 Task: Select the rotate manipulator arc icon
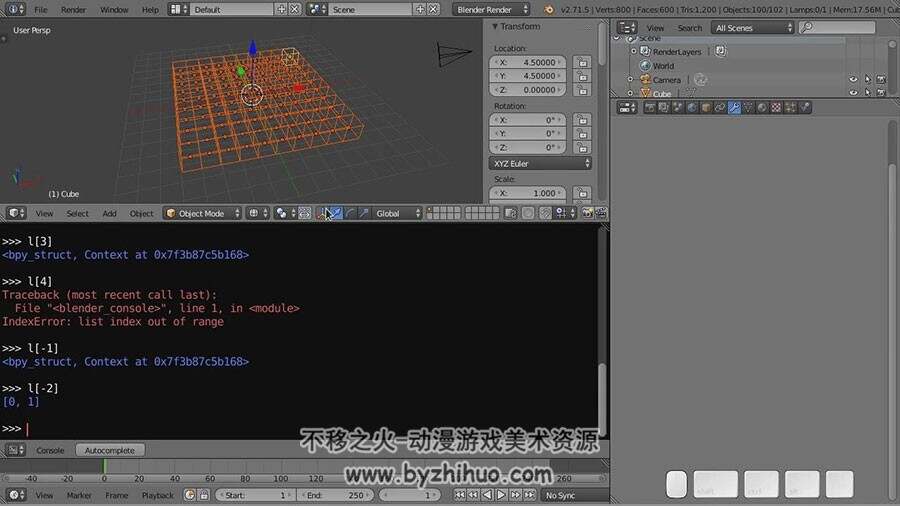click(350, 213)
